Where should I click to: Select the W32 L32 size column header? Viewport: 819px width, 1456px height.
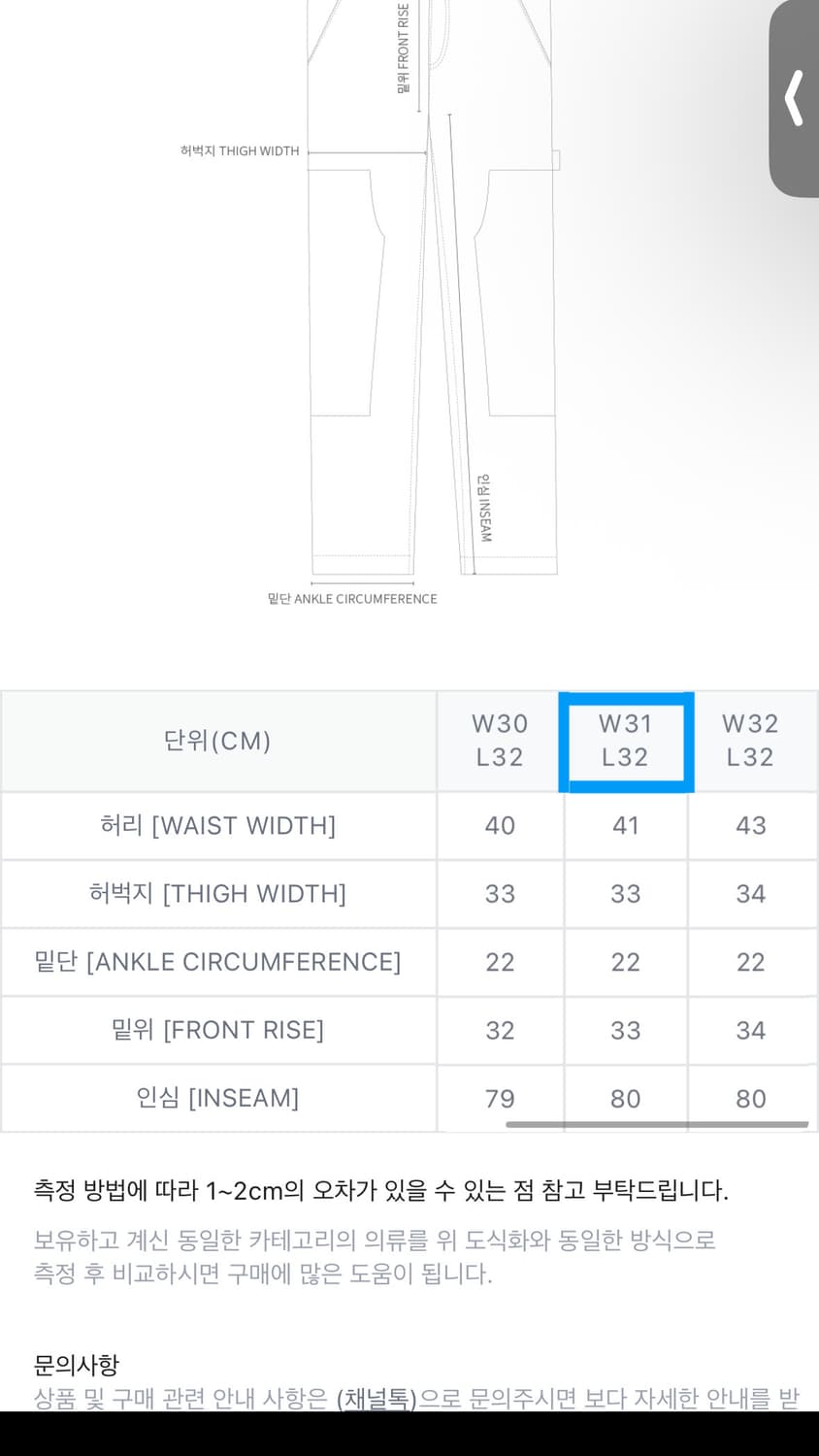[750, 741]
